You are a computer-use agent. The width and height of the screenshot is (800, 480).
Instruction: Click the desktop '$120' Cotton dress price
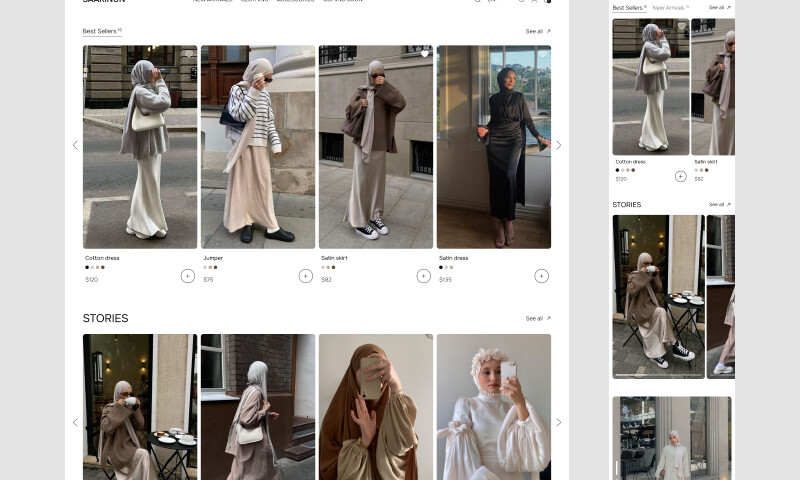coord(91,280)
